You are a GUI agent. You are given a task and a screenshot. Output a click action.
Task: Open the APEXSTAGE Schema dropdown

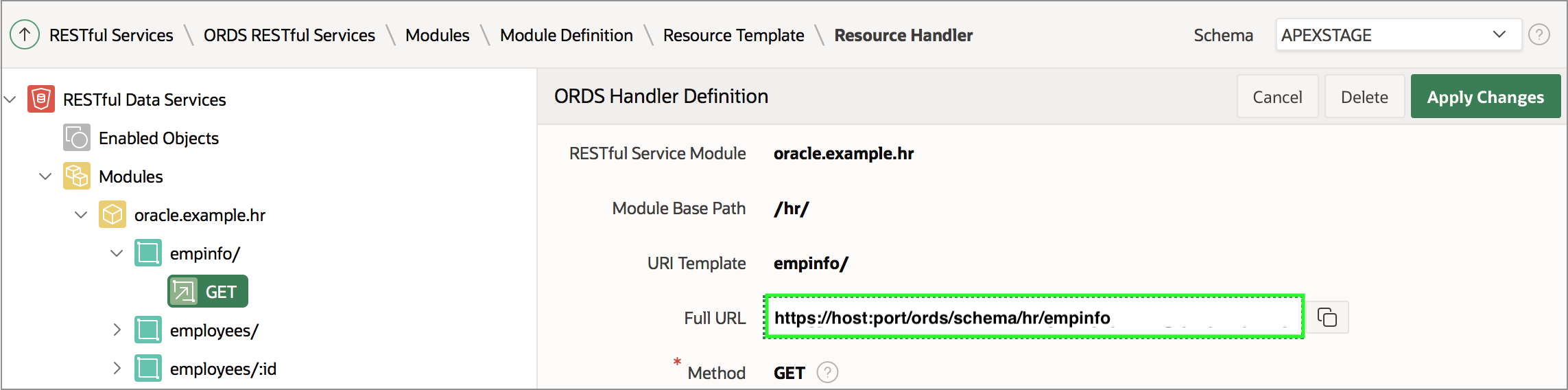point(1398,34)
